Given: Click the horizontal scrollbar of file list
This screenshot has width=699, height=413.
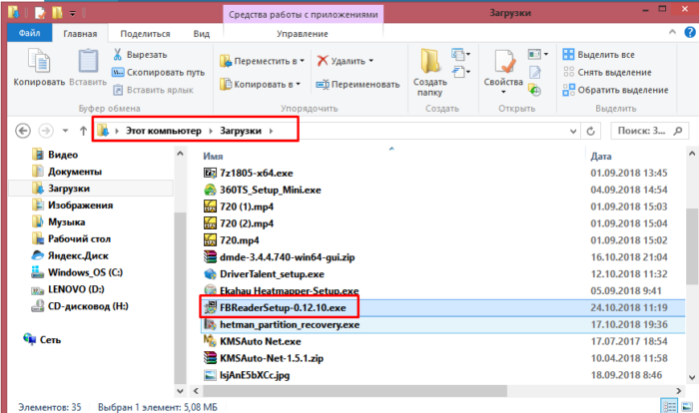Looking at the screenshot, I should click(355, 391).
